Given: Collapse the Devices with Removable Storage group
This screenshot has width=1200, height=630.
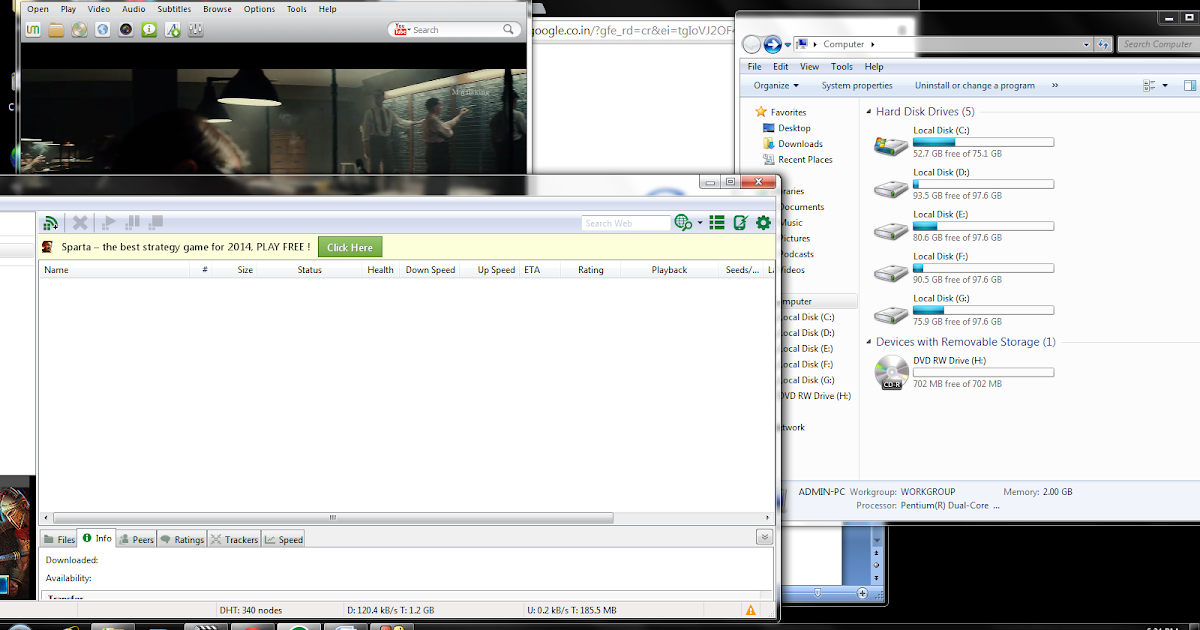Looking at the screenshot, I should point(868,342).
